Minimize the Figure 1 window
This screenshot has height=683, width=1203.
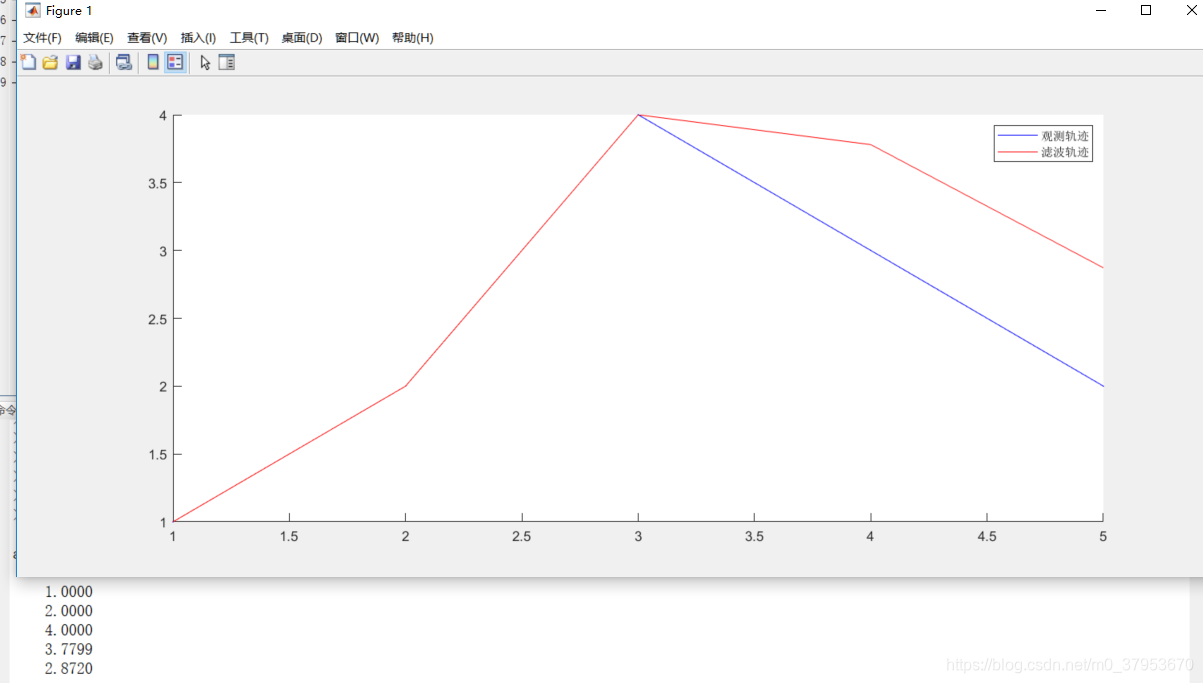click(x=1100, y=10)
